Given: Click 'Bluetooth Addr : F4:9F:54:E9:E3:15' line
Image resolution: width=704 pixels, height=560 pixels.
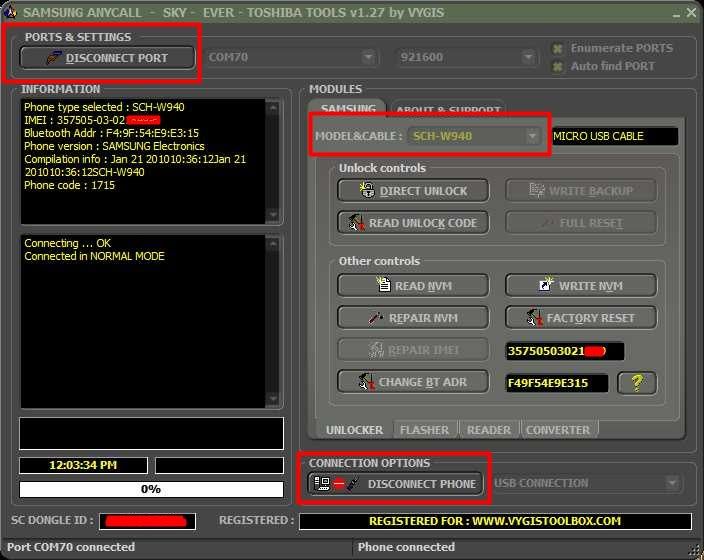Looking at the screenshot, I should click(x=111, y=133).
